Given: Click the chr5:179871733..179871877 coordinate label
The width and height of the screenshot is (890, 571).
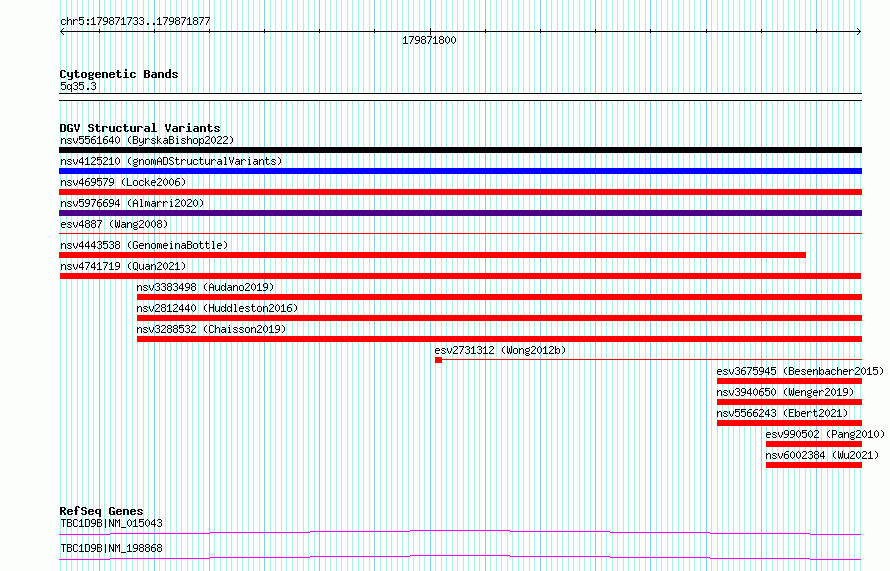Looking at the screenshot, I should pos(135,22).
